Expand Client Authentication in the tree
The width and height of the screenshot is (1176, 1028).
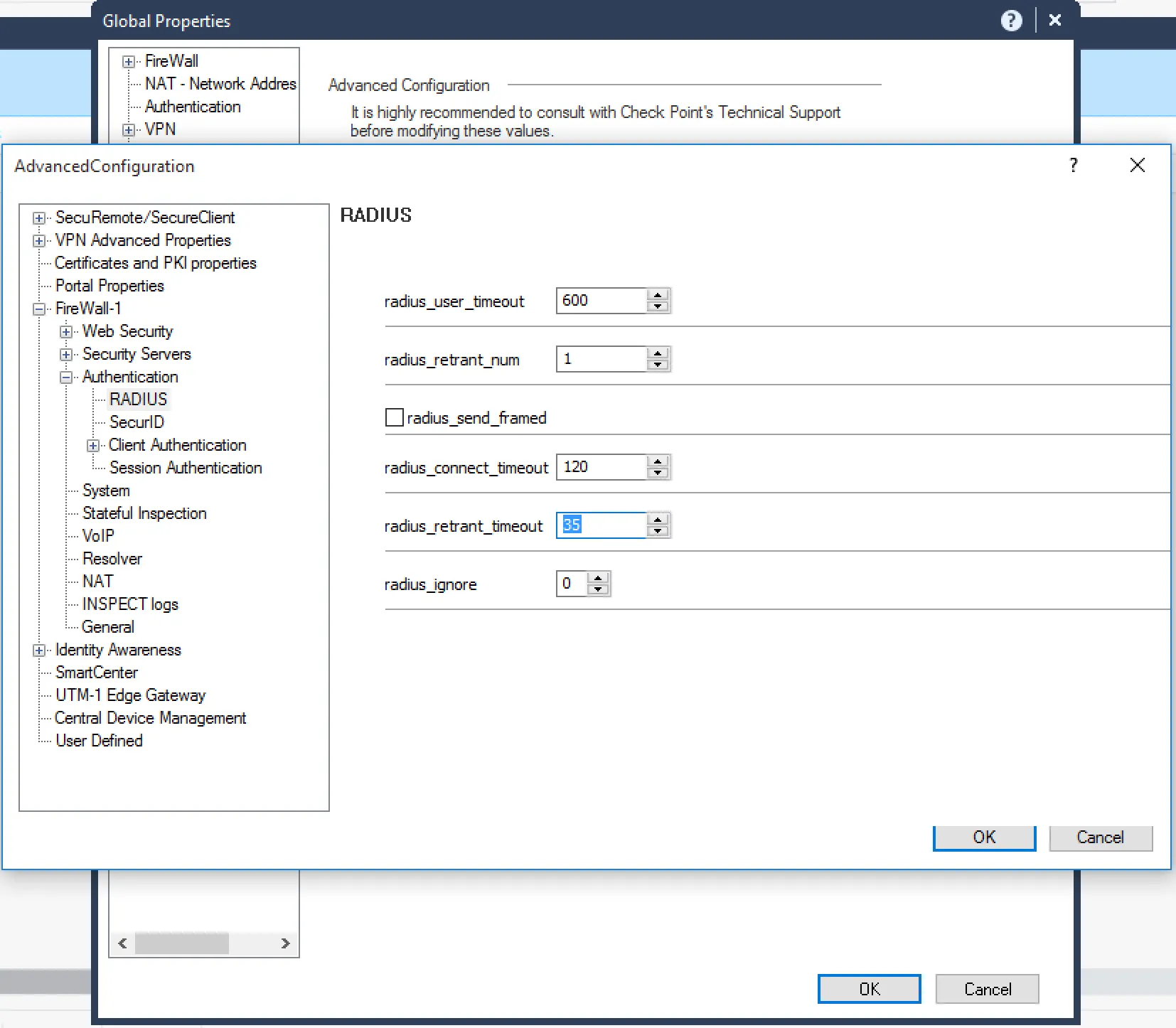pos(92,444)
